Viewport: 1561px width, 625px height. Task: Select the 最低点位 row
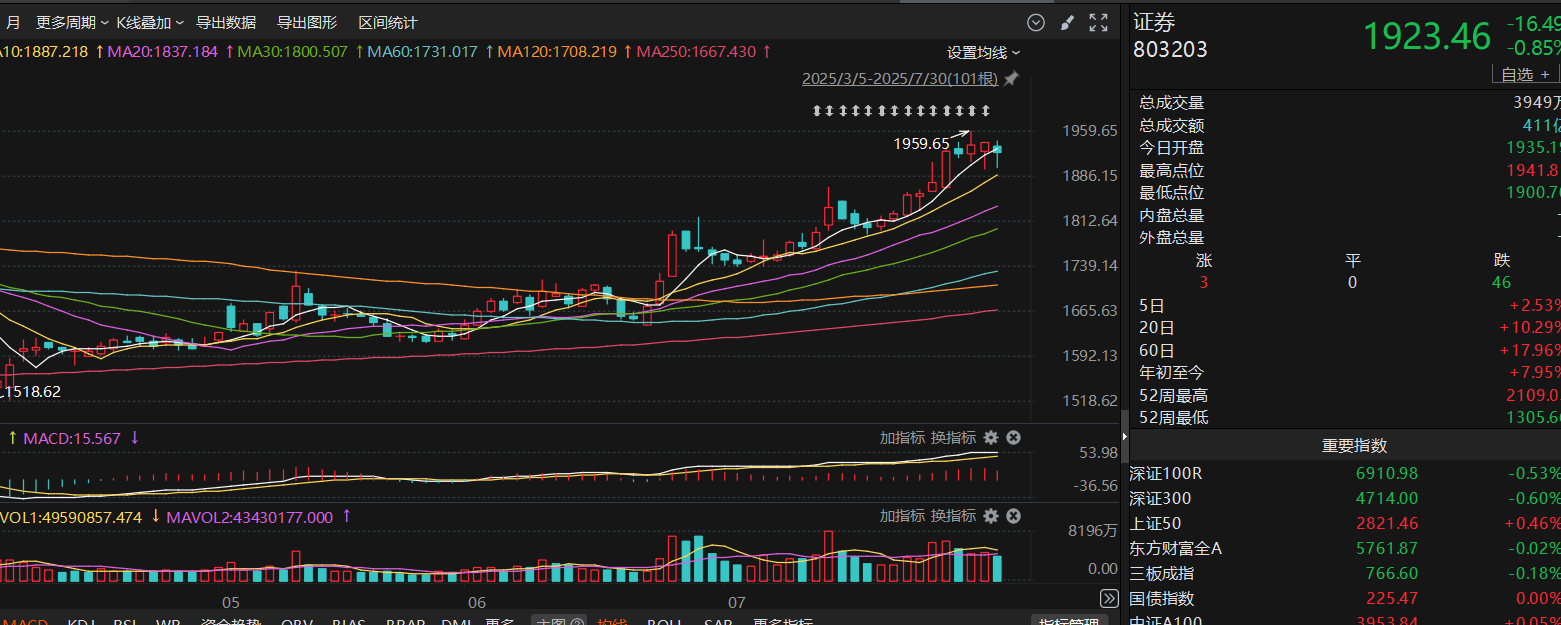pos(1345,193)
